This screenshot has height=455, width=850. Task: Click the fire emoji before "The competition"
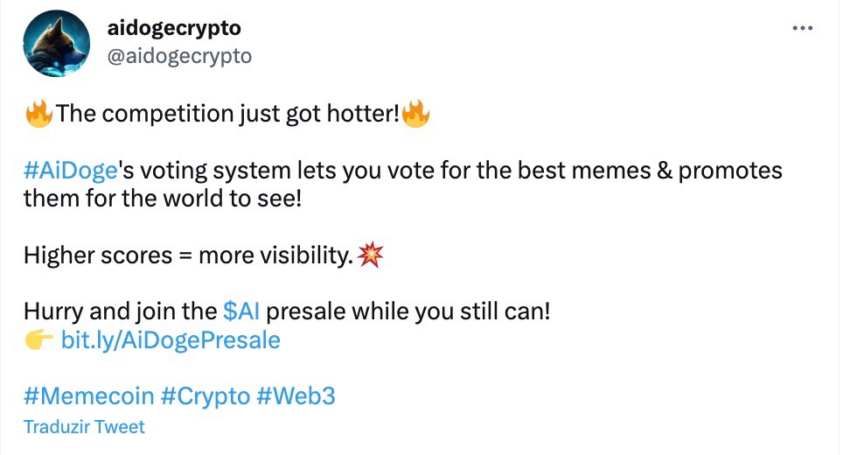39,113
